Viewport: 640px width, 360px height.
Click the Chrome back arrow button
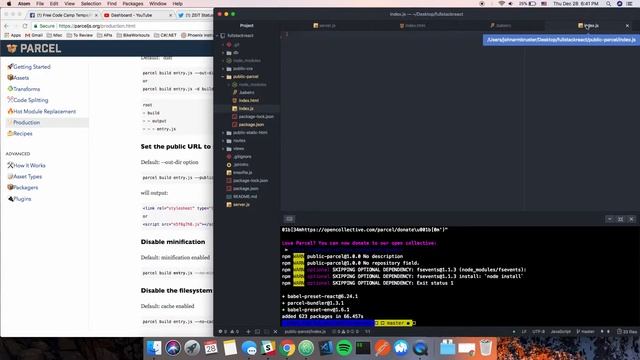pyautogui.click(x=7, y=26)
